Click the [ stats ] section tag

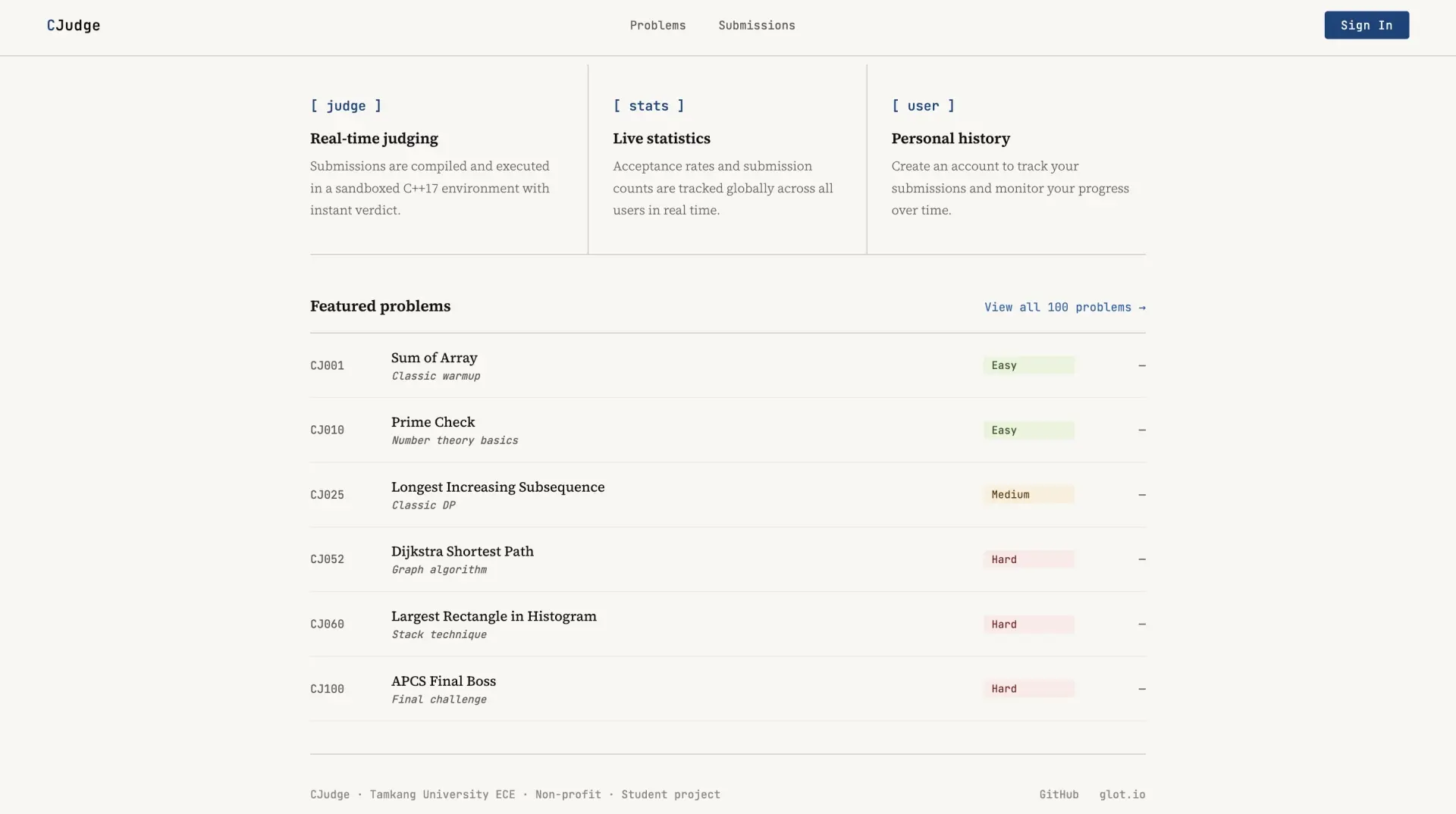[x=648, y=106]
